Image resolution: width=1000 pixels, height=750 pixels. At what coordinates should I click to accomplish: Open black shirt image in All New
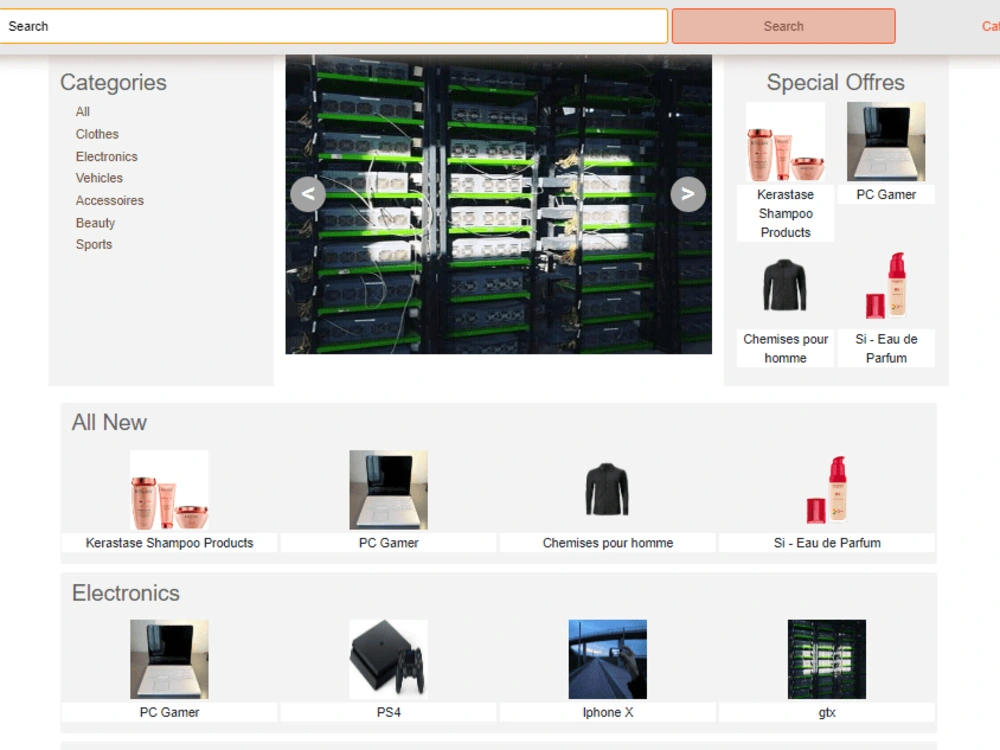607,490
